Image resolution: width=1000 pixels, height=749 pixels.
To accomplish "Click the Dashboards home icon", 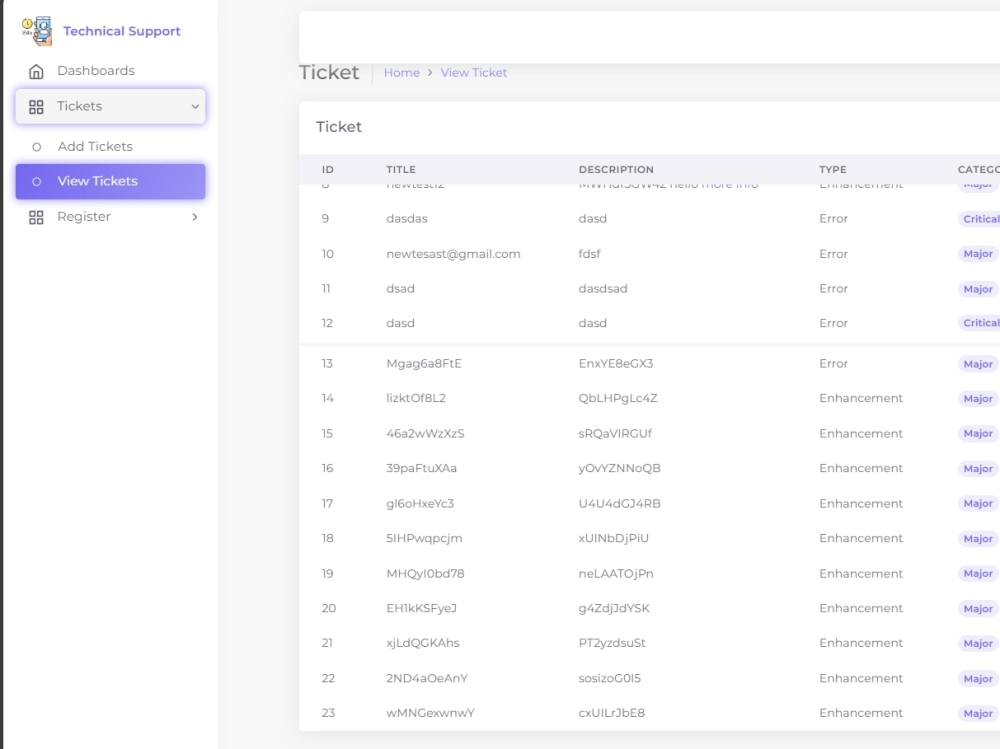I will pyautogui.click(x=35, y=71).
